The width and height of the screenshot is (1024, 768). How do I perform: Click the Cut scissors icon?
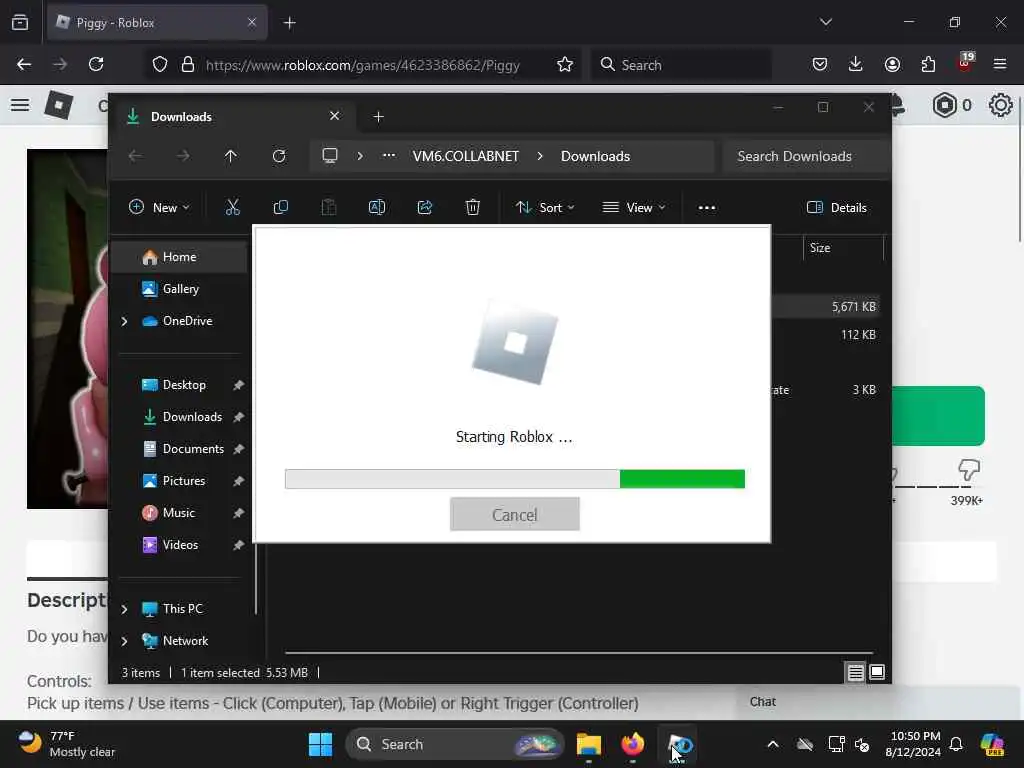pyautogui.click(x=232, y=208)
